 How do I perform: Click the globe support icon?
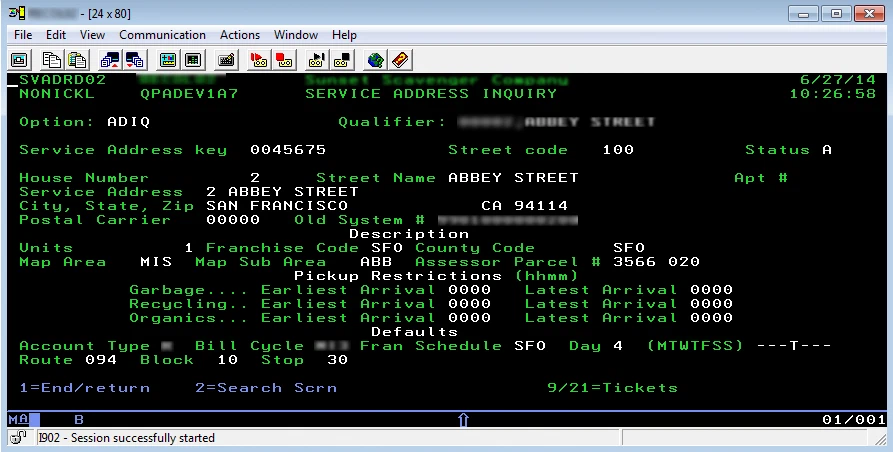[x=375, y=60]
